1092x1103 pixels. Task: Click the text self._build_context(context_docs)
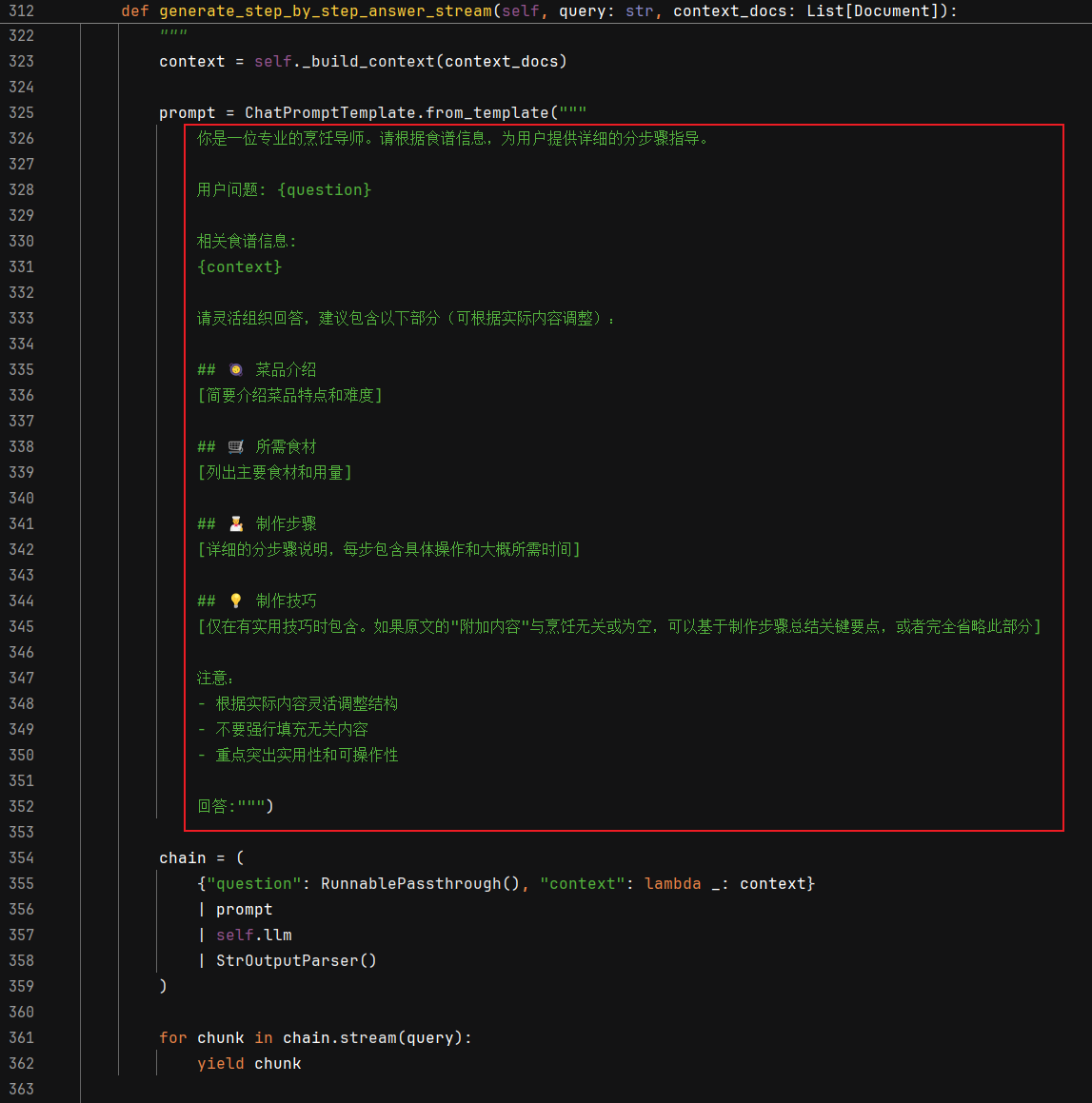pyautogui.click(x=410, y=61)
